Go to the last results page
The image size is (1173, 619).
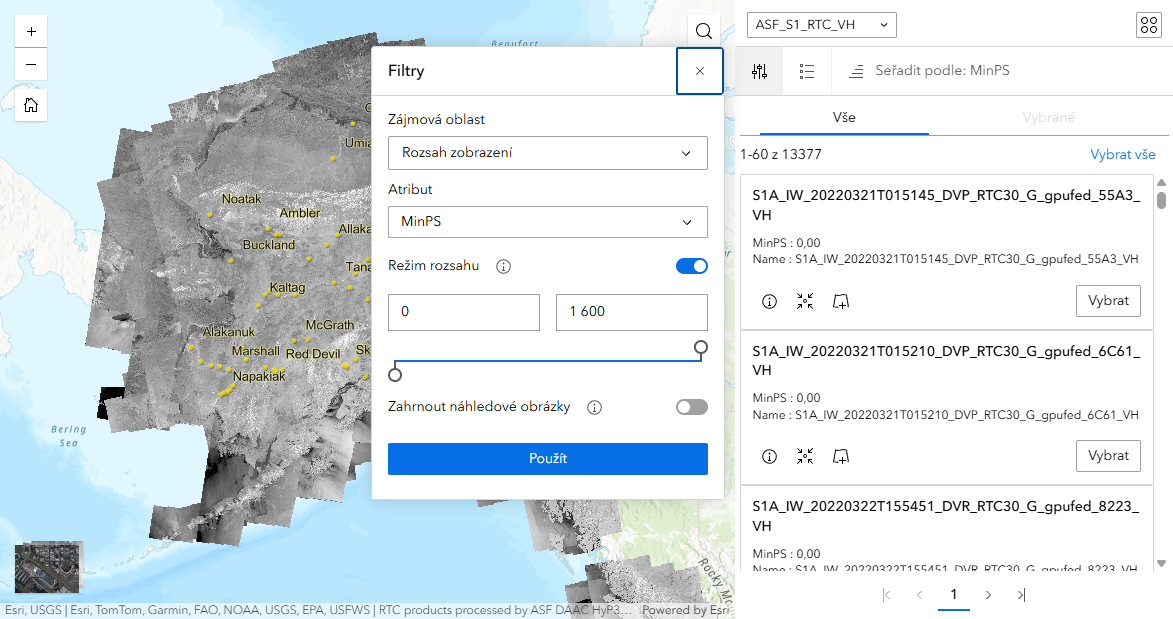coord(1021,595)
